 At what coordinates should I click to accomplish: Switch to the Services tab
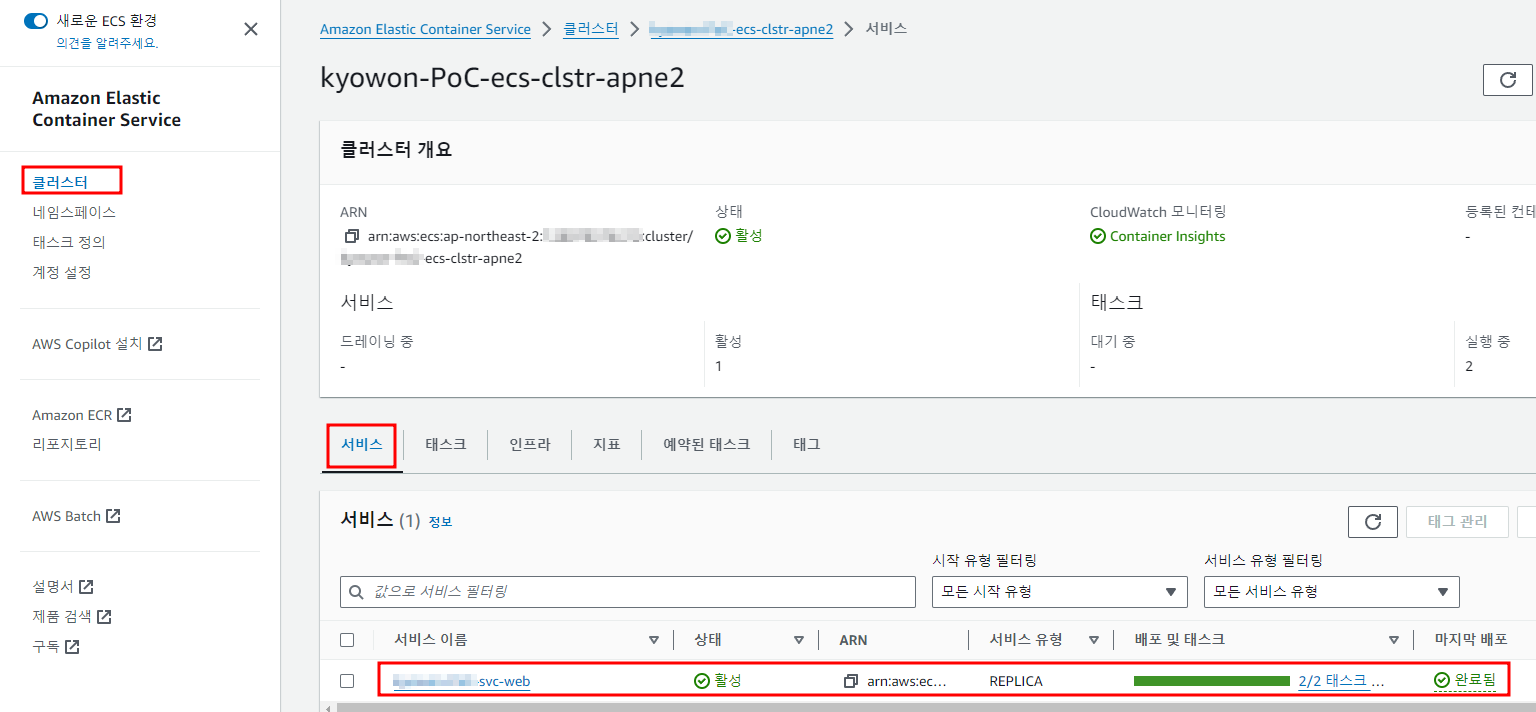point(362,444)
